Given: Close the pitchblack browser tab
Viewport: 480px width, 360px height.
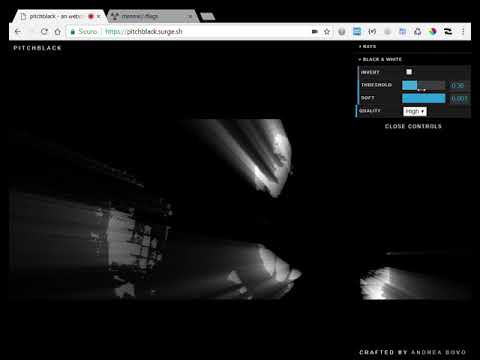Looking at the screenshot, I should pos(99,16).
